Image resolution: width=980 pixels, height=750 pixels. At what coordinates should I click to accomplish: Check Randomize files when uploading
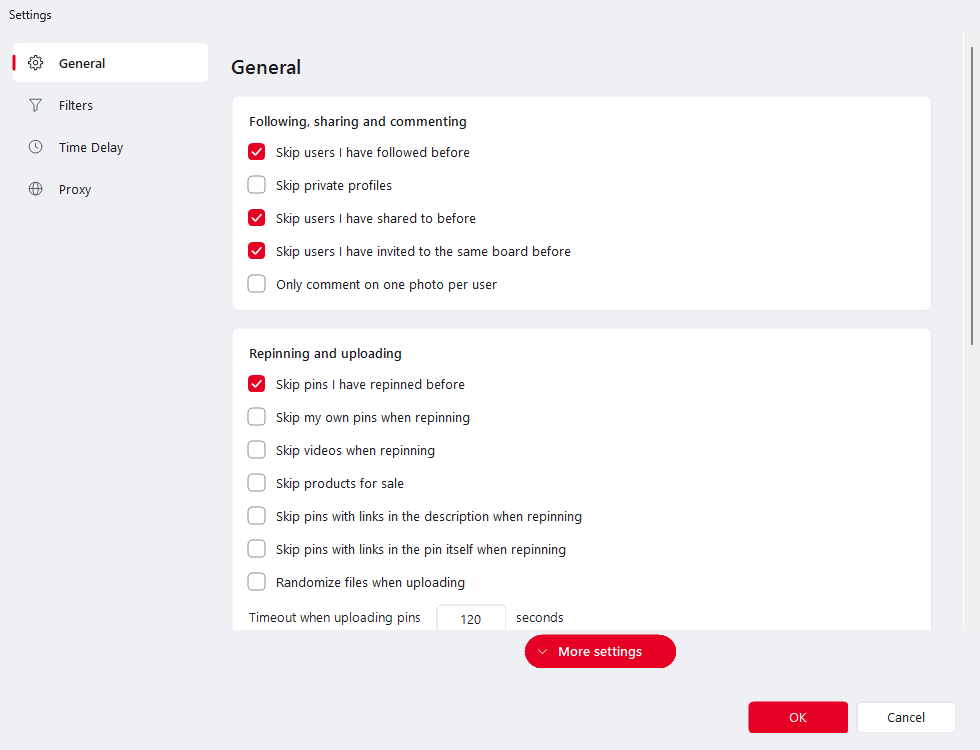point(256,582)
